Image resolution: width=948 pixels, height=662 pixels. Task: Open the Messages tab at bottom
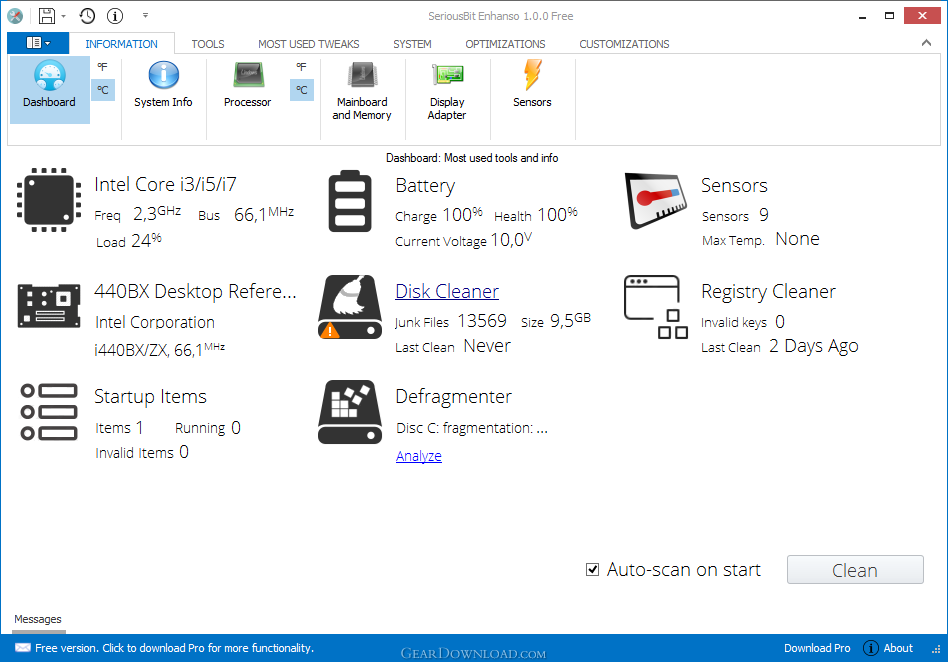point(38,620)
